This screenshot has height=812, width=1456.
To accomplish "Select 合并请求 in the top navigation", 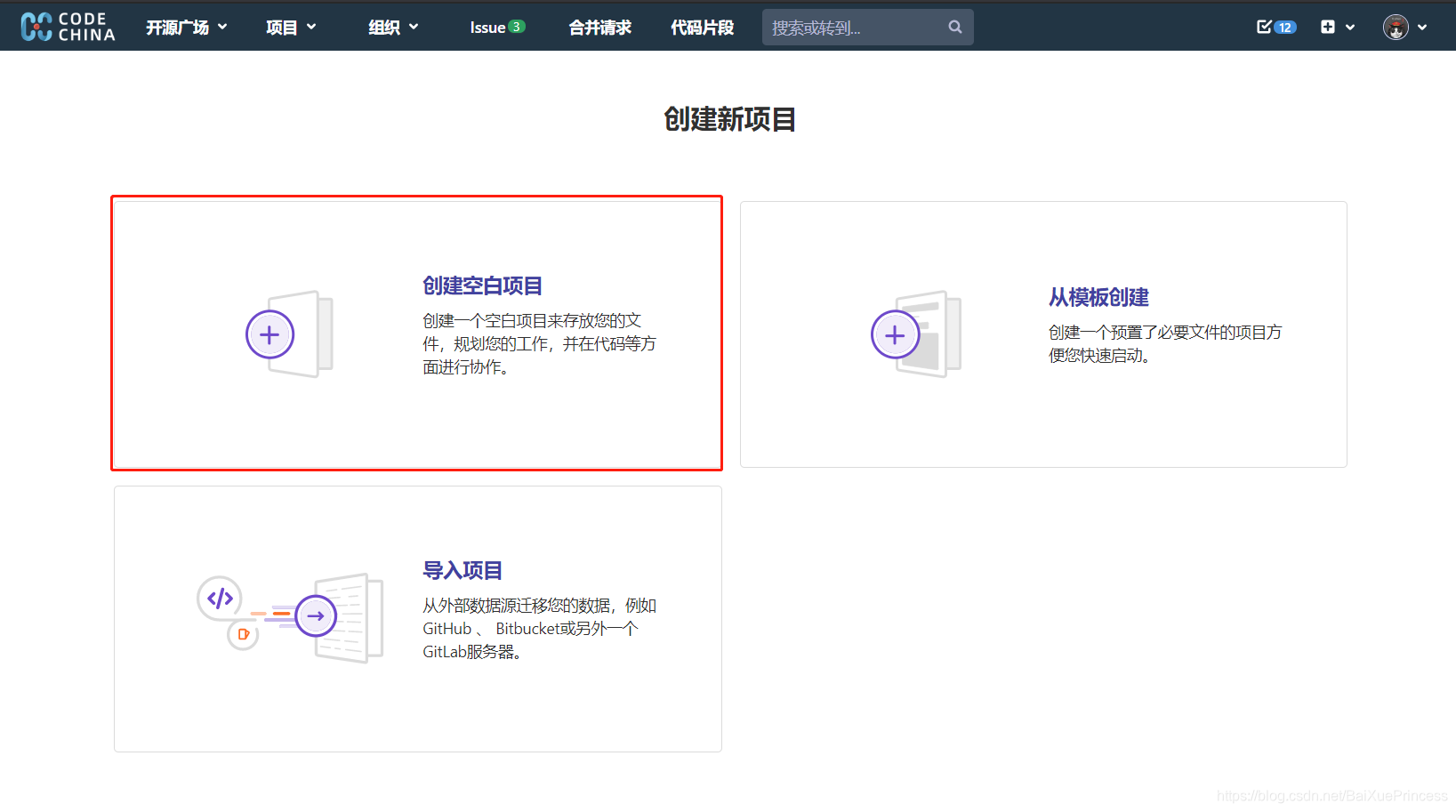I will [599, 27].
